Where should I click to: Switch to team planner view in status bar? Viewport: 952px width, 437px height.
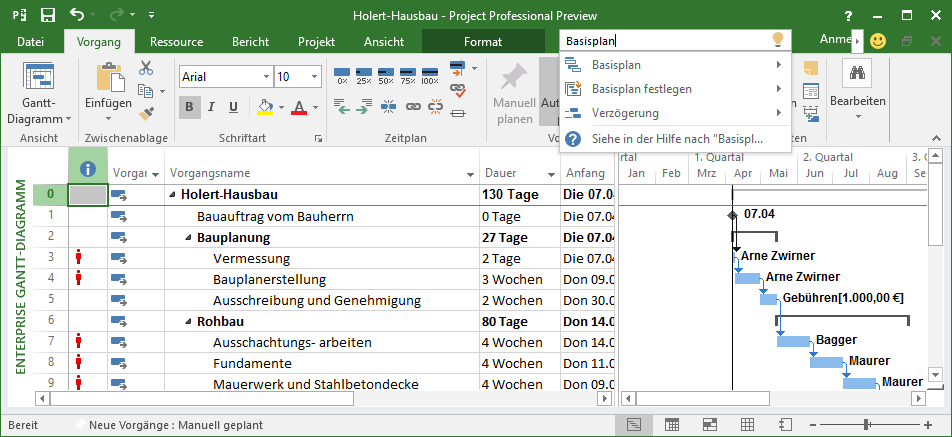pos(709,424)
